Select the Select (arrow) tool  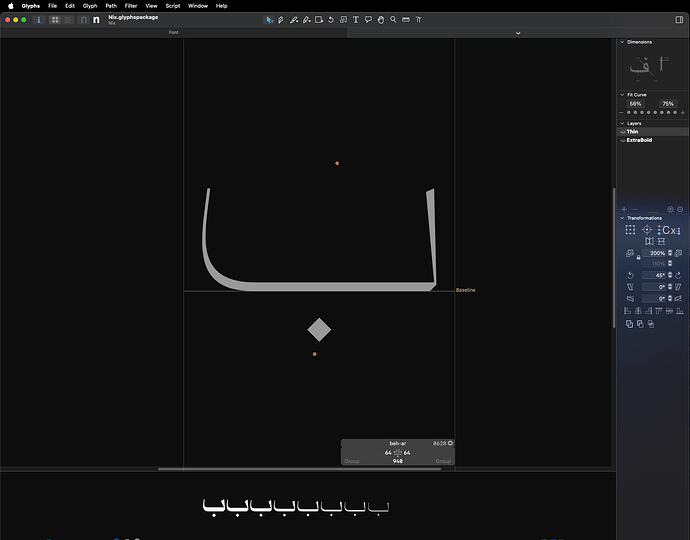(269, 20)
